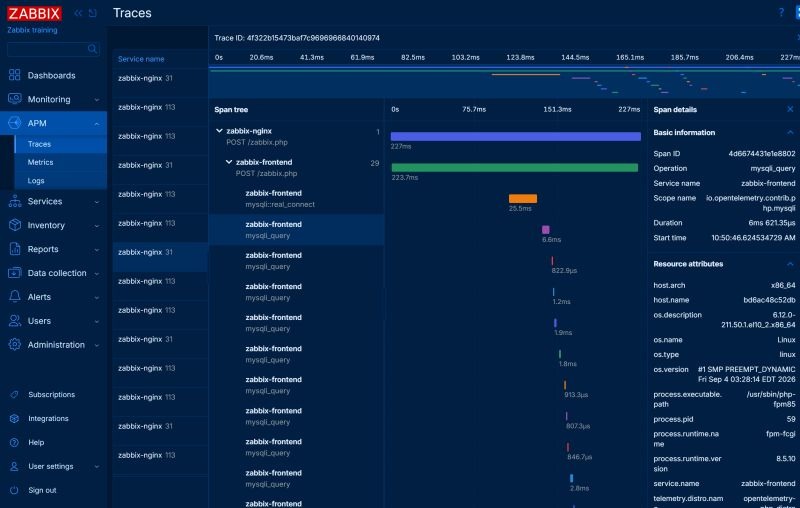Image resolution: width=800 pixels, height=508 pixels.
Task: Expand the Inventory menu
Action: [97, 226]
